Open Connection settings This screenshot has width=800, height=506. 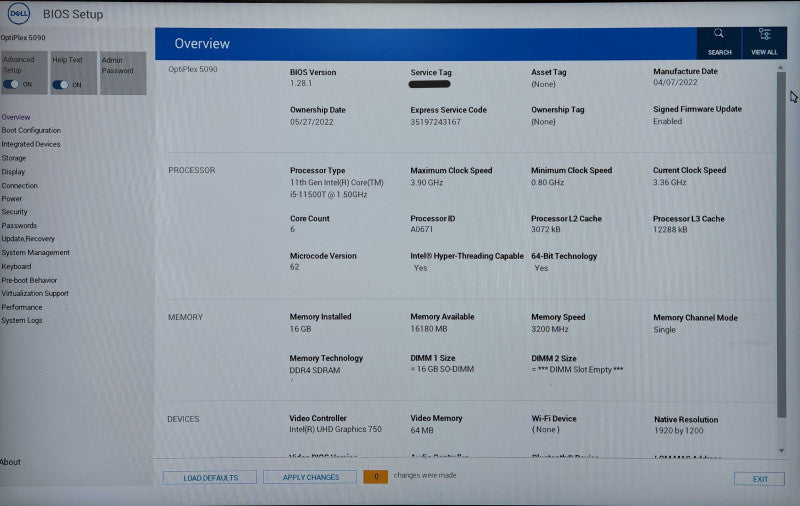19,186
